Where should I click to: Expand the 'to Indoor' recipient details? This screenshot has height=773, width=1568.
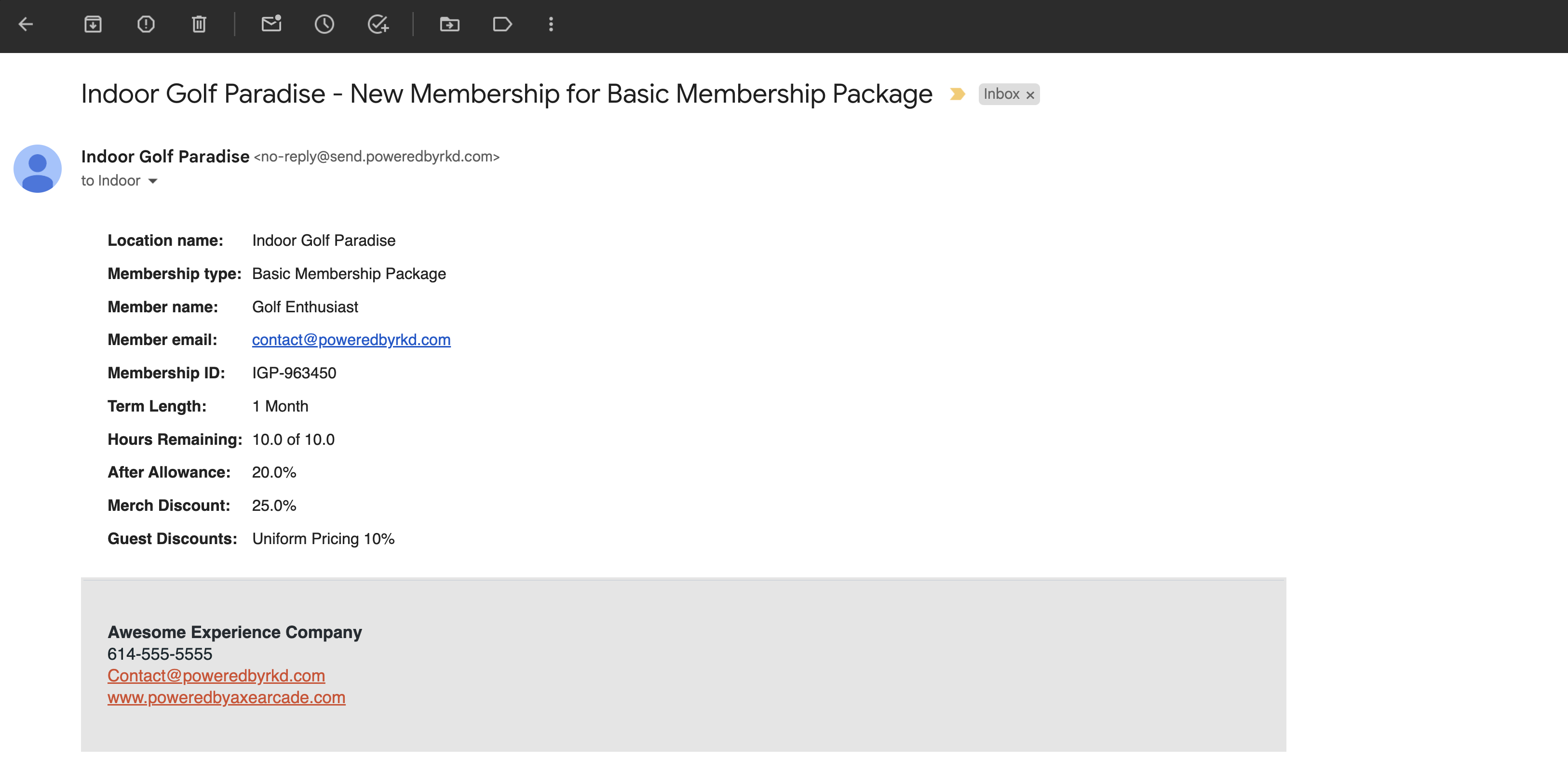(153, 181)
